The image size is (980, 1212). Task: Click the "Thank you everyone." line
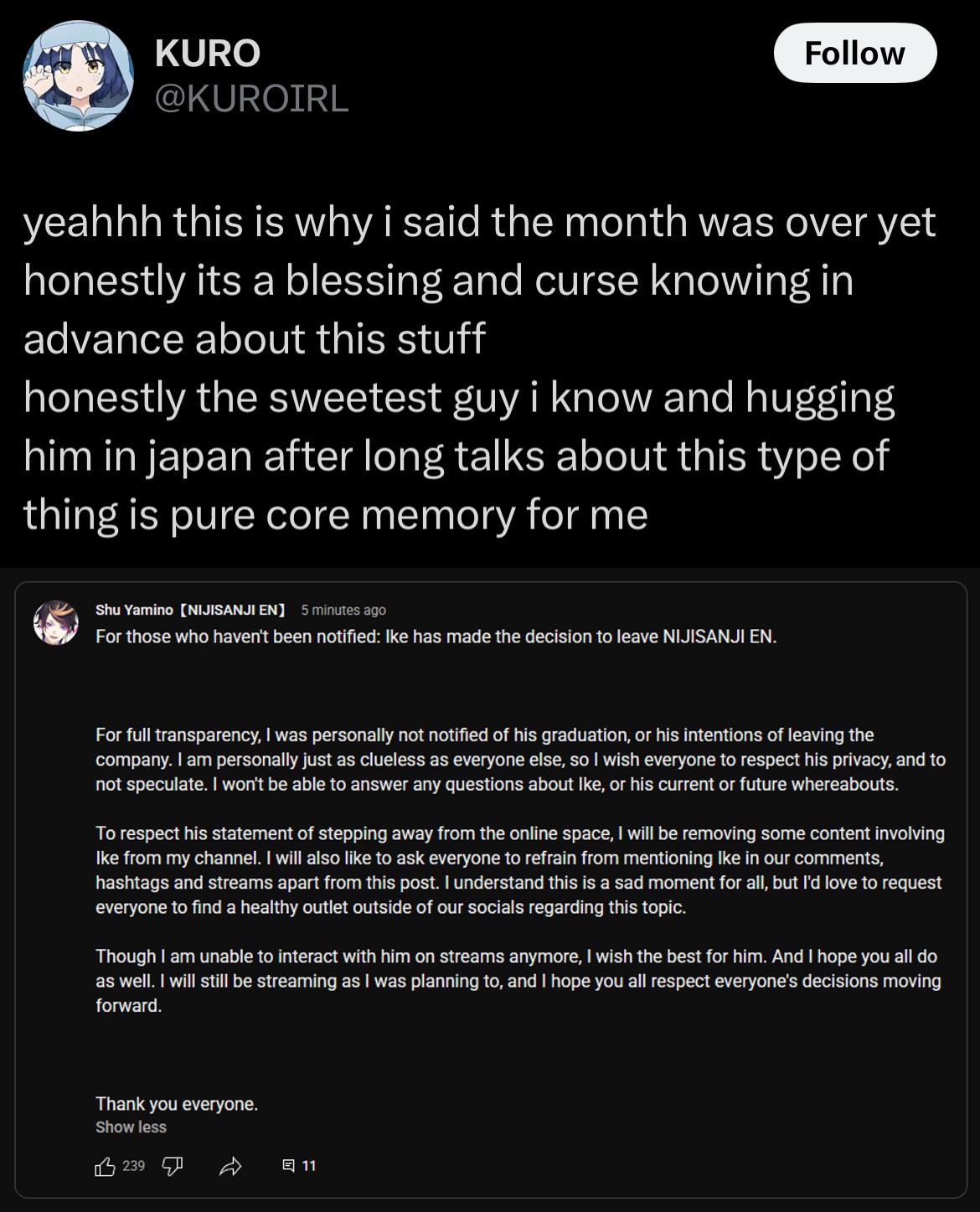[x=177, y=1104]
